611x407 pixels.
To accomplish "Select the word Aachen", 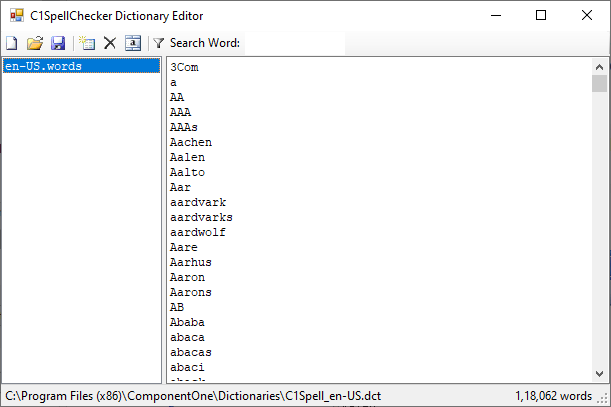I will [x=191, y=142].
